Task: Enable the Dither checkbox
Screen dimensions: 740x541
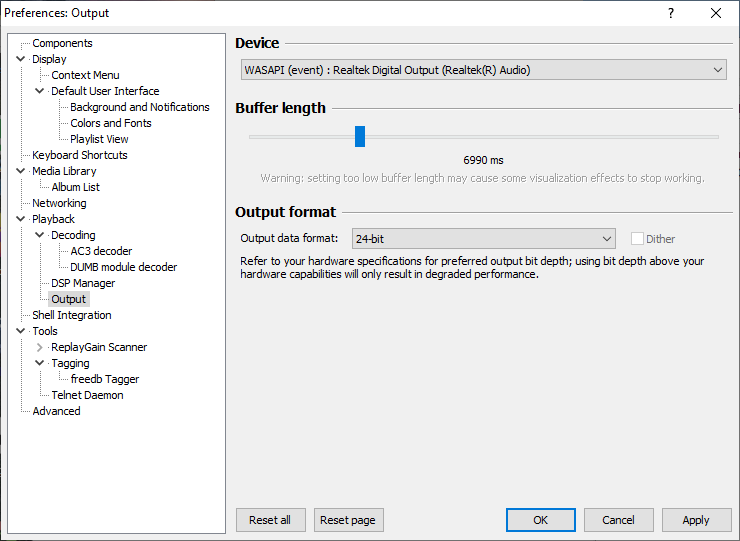Action: pos(637,239)
